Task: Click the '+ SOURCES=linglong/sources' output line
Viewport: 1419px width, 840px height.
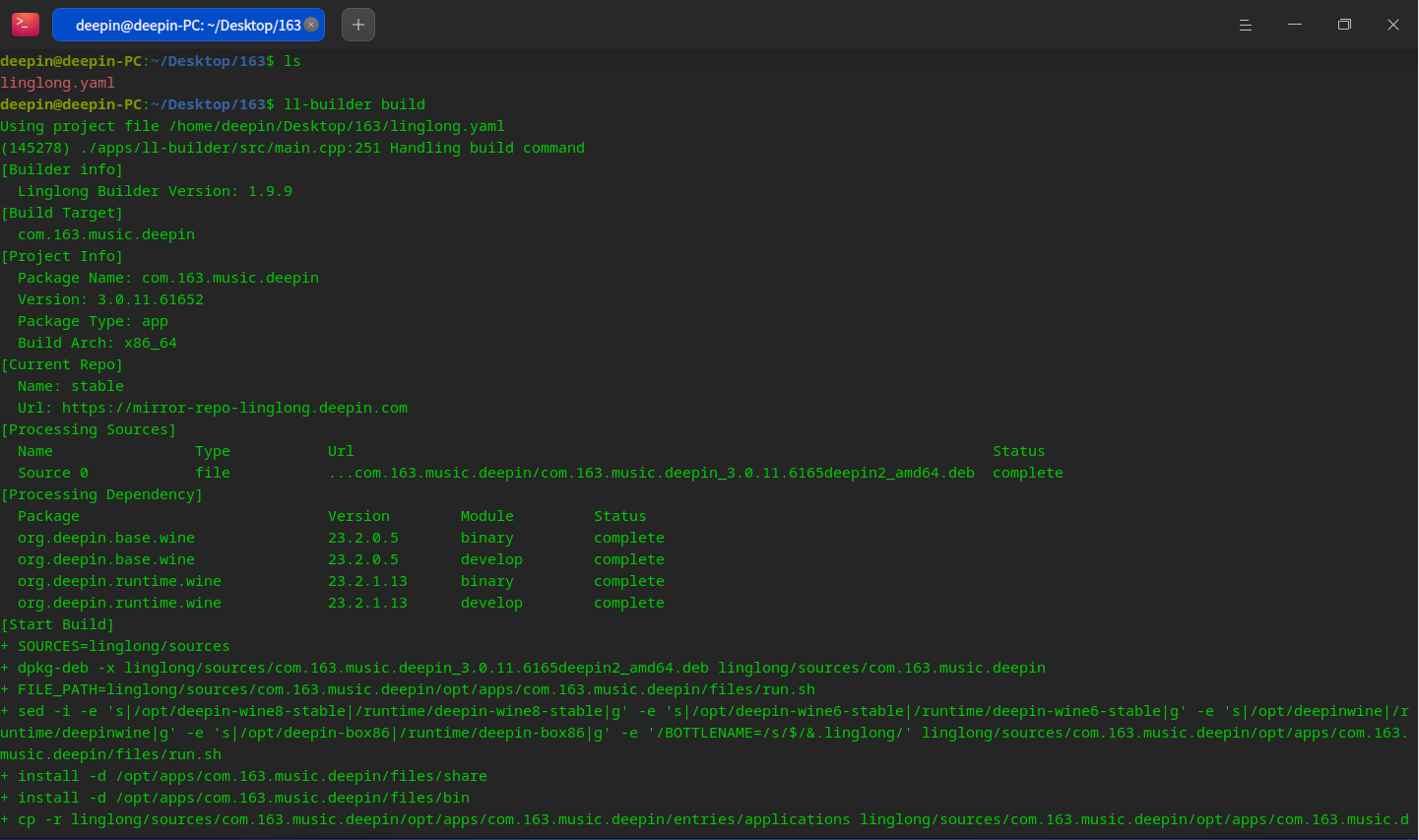Action: point(115,646)
